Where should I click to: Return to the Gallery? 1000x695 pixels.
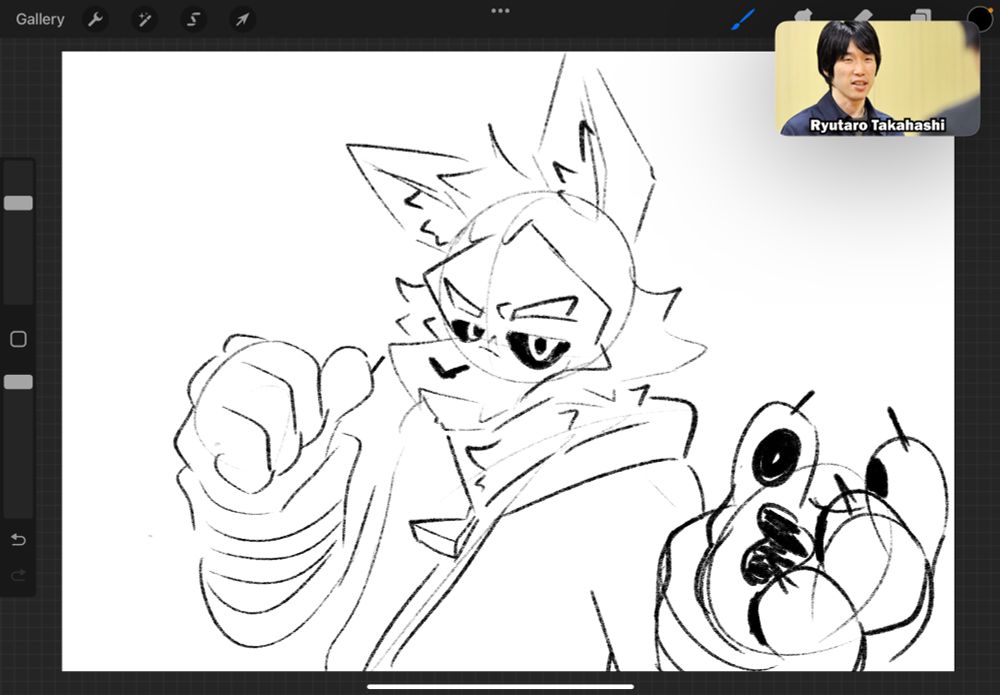40,19
